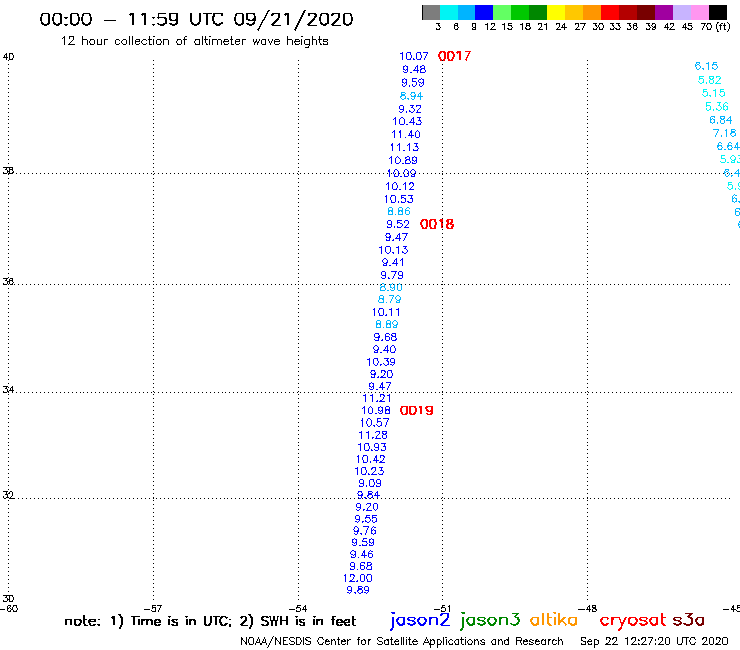Screen dimensions: 740x650
Task: Click the 10.23 wave height value
Action: [369, 471]
